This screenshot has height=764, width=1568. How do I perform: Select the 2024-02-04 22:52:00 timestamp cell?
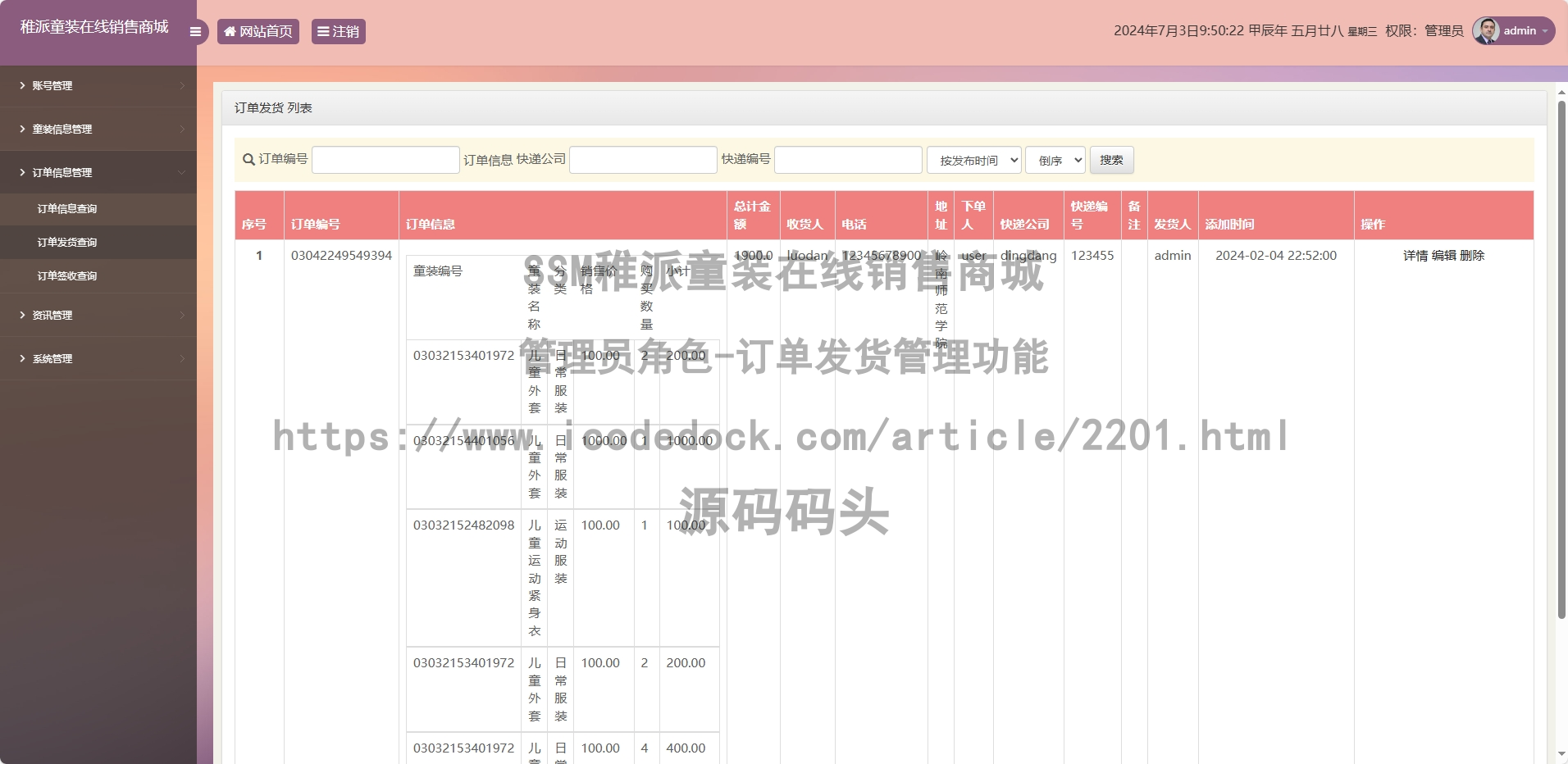pyautogui.click(x=1276, y=256)
